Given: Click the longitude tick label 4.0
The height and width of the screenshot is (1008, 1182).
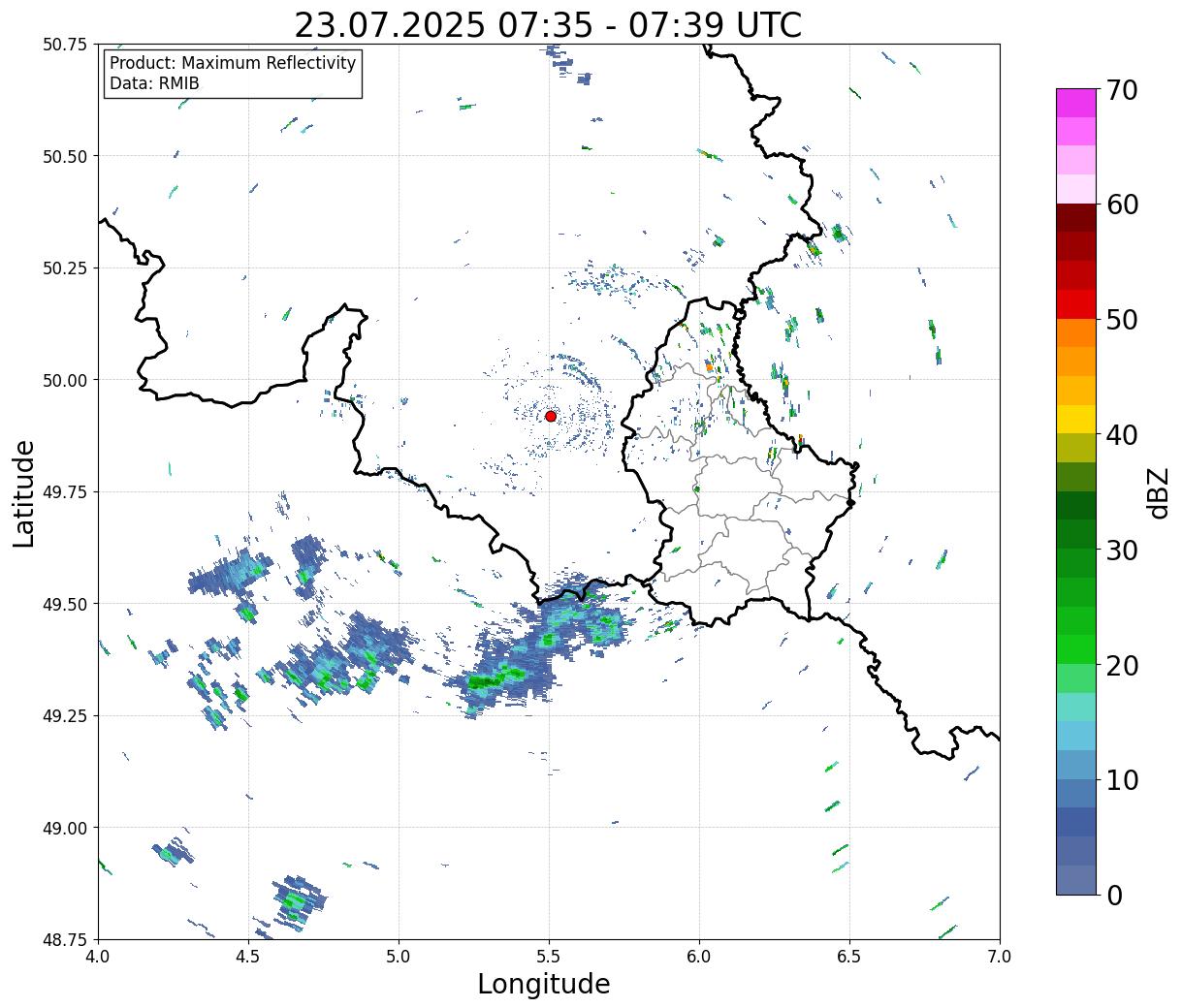Looking at the screenshot, I should (x=98, y=957).
